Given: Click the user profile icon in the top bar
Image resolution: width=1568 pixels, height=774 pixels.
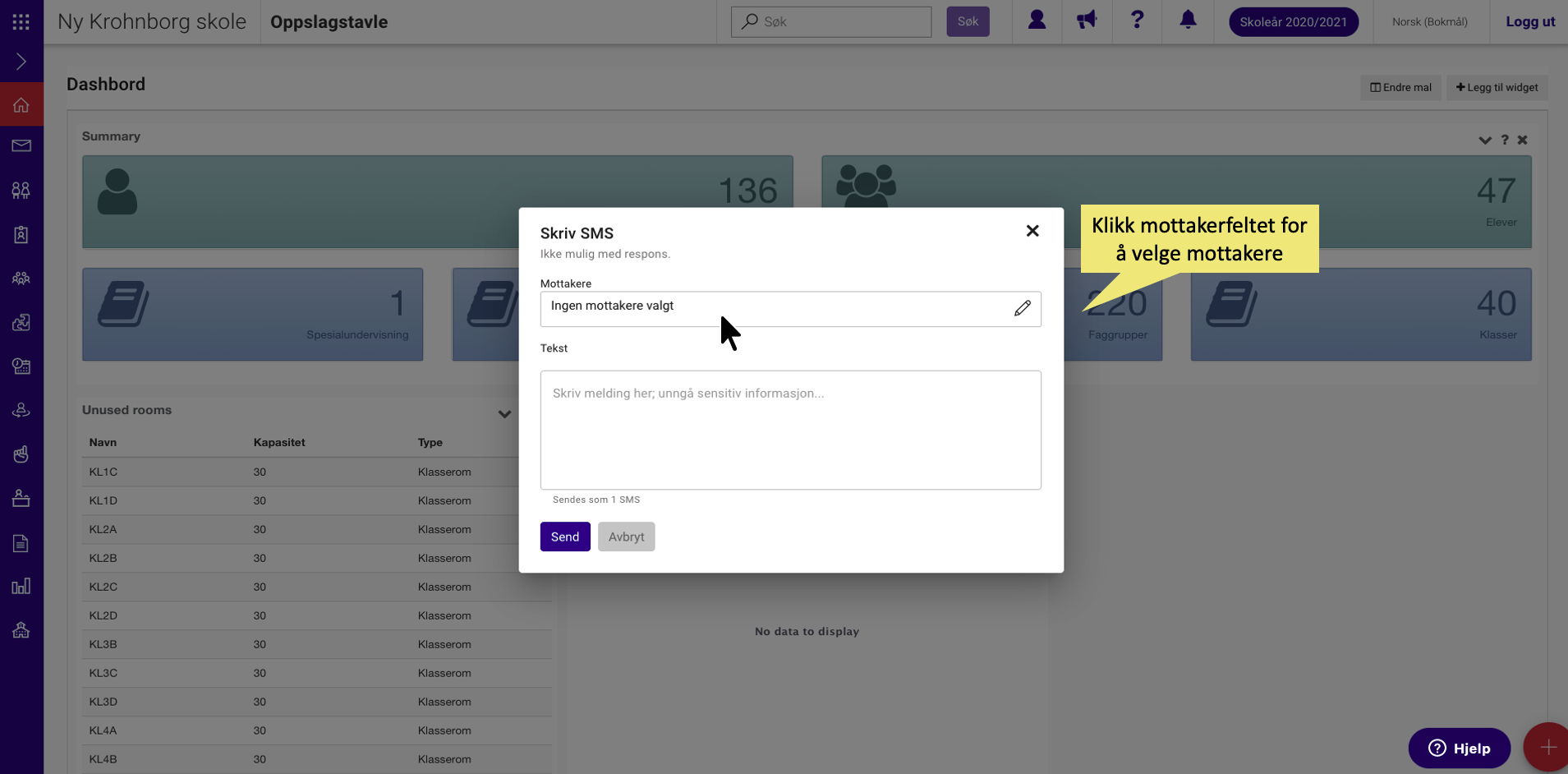Looking at the screenshot, I should pyautogui.click(x=1037, y=20).
